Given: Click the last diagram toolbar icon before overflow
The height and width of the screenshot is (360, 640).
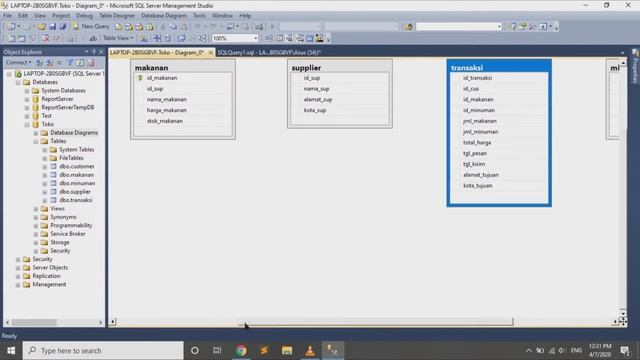Looking at the screenshot, I should 320,38.
